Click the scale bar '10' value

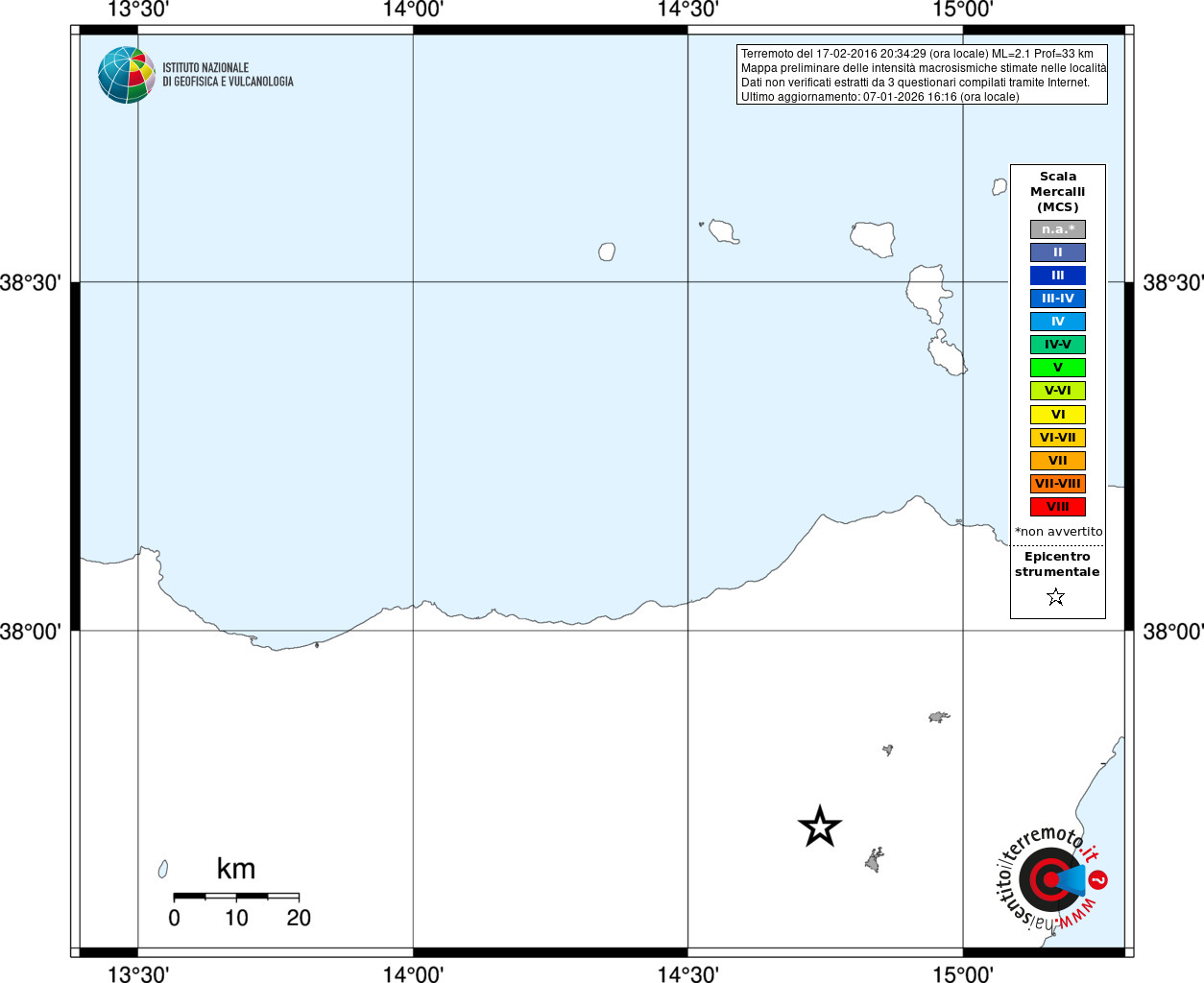click(x=236, y=918)
